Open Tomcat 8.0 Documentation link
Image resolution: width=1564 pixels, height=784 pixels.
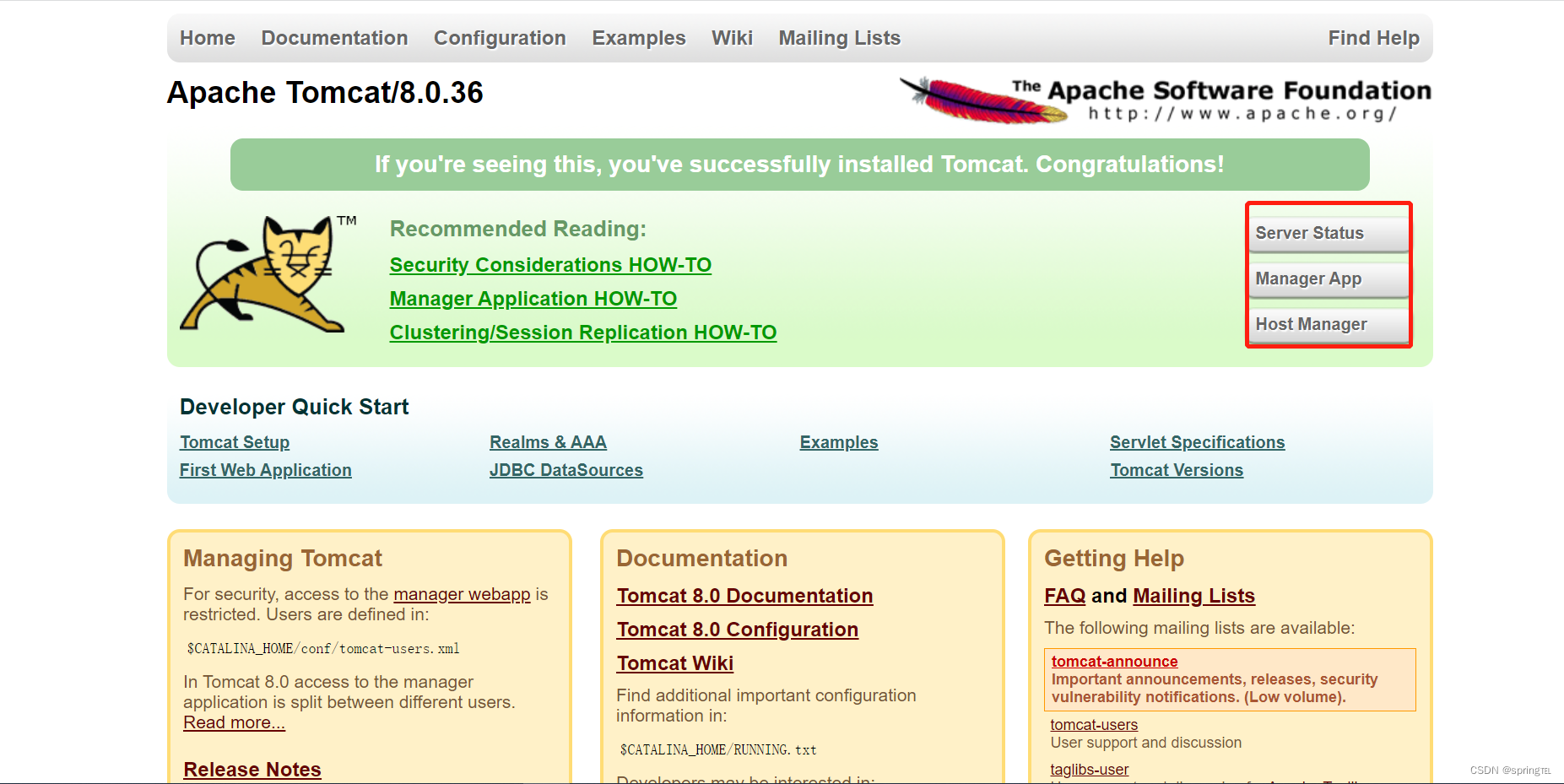pyautogui.click(x=744, y=596)
